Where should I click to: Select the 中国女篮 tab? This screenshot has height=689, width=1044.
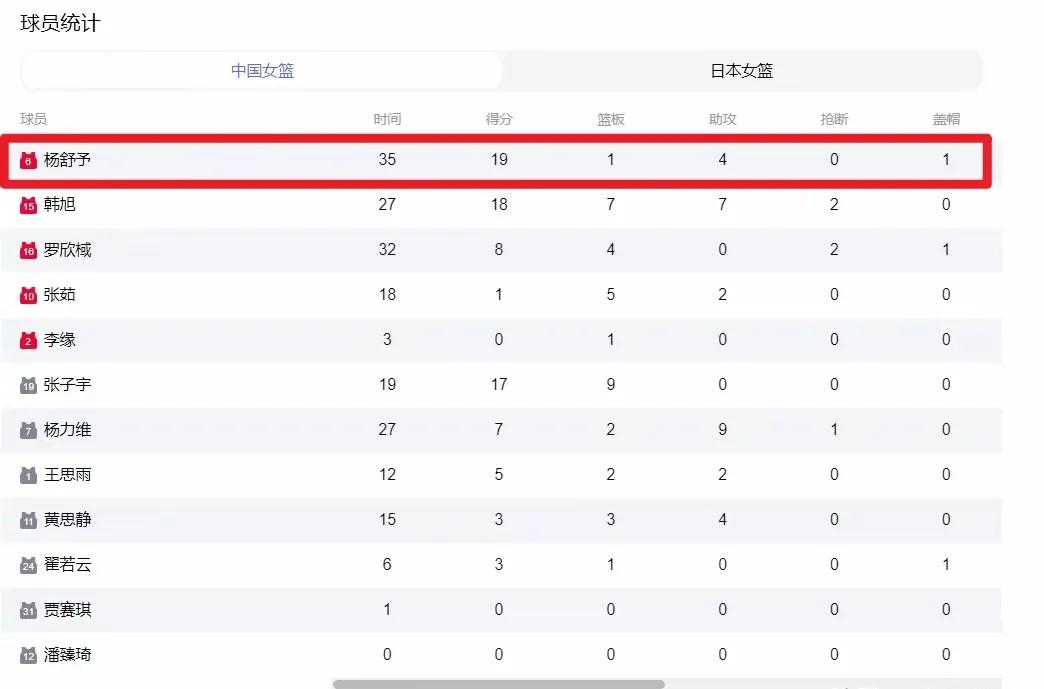click(262, 71)
